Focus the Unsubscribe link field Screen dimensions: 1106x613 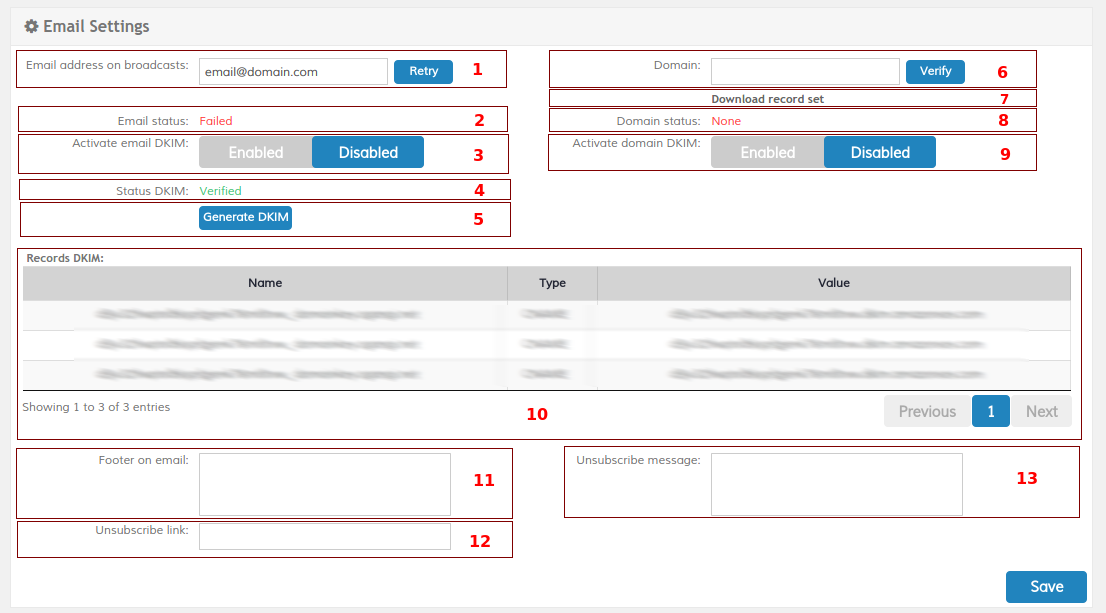pos(325,536)
